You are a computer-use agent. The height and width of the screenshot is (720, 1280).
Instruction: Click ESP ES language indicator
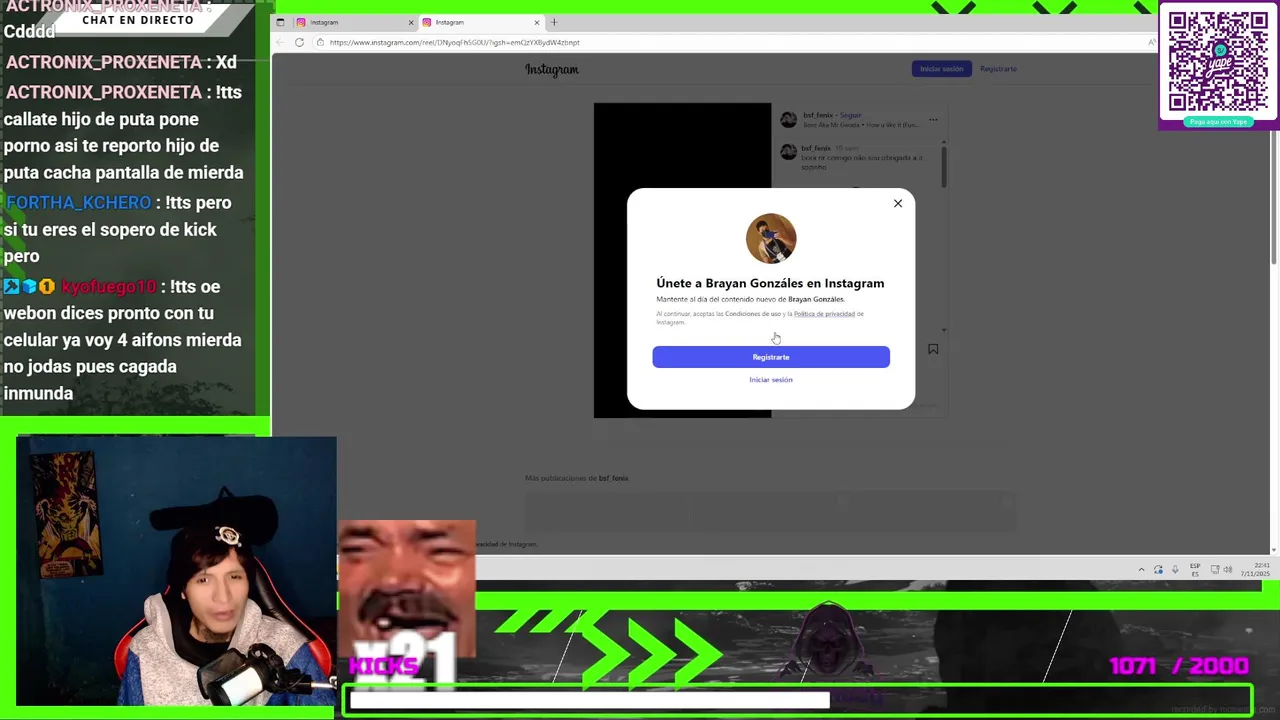click(1195, 570)
